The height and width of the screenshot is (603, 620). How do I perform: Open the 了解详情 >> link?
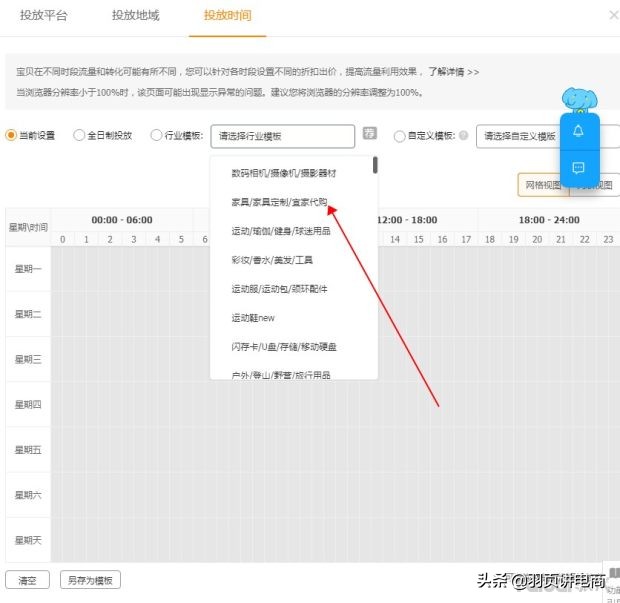tap(454, 72)
